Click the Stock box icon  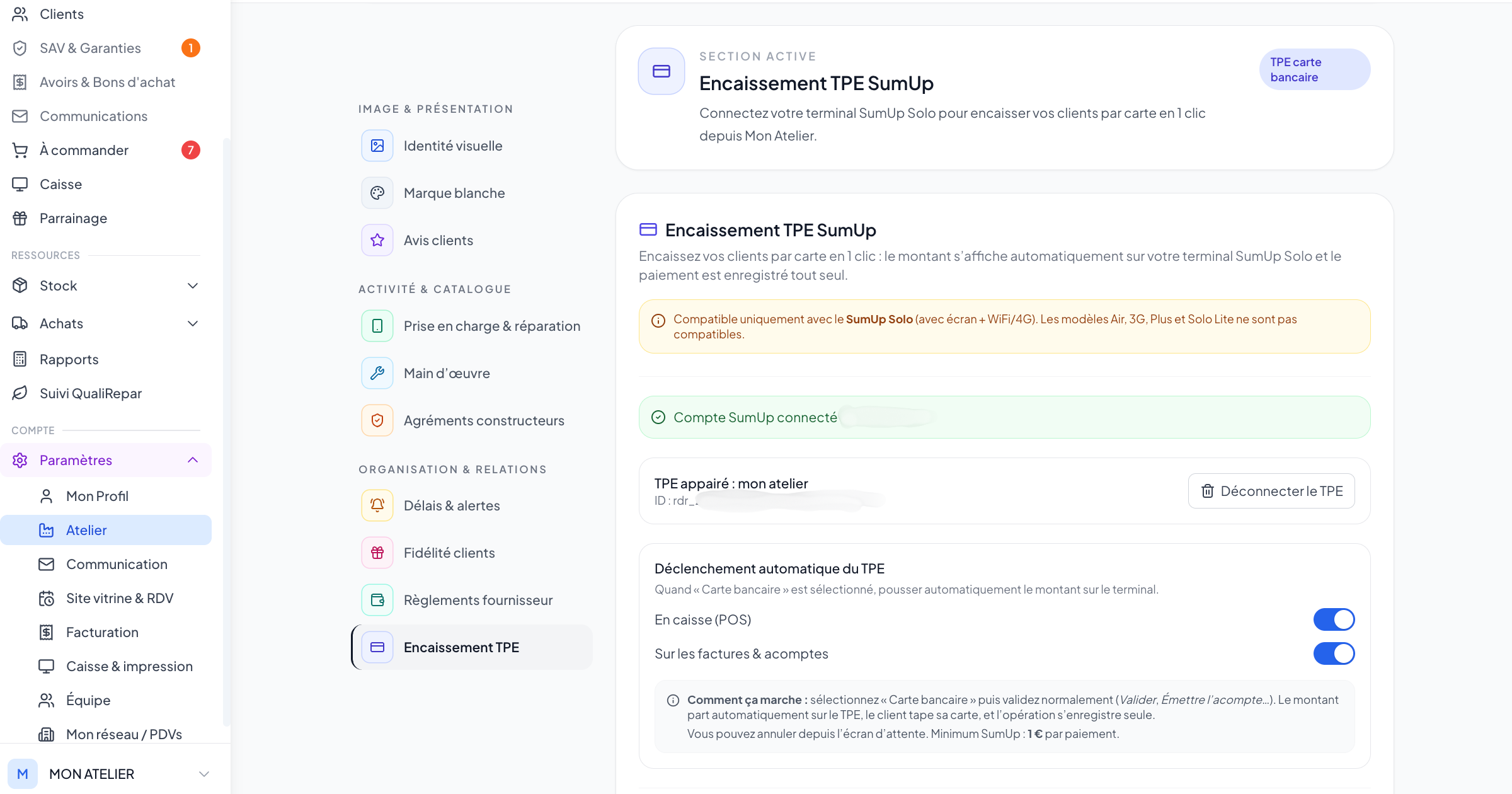[x=20, y=285]
